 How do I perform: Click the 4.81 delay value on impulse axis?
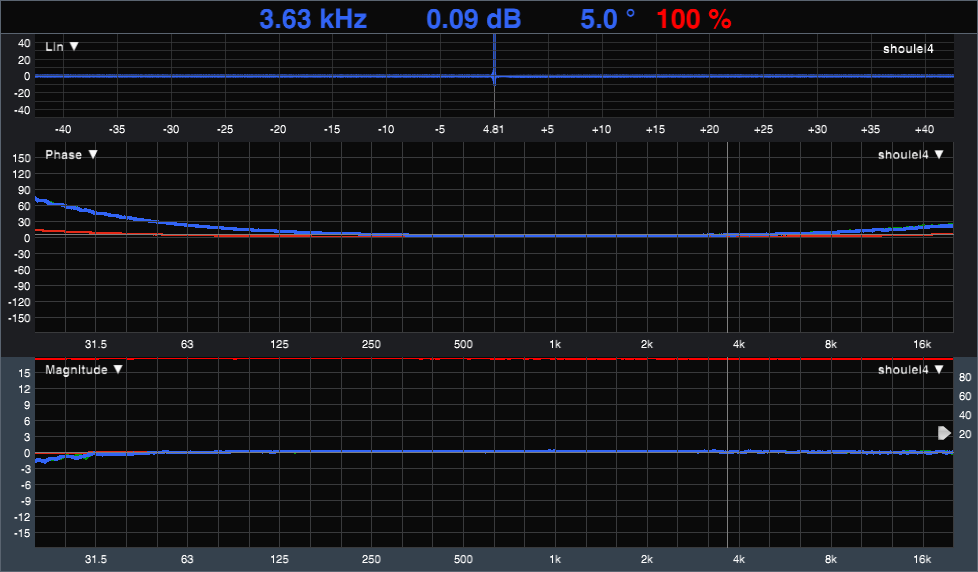[493, 129]
